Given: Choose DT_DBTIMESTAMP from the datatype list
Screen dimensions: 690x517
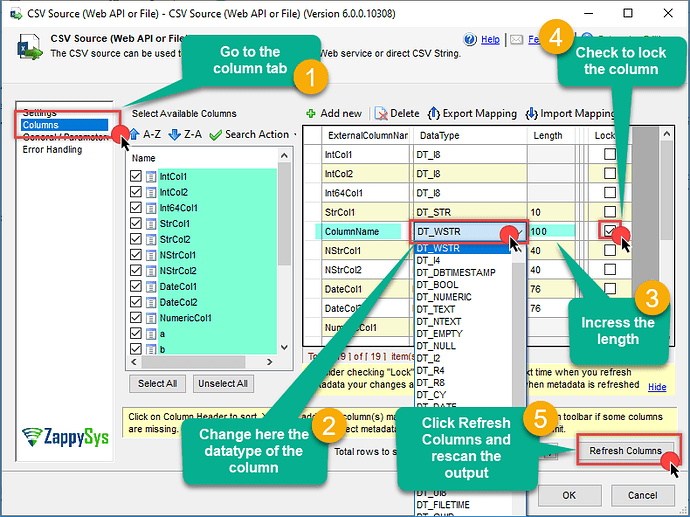Looking at the screenshot, I should pos(456,273).
